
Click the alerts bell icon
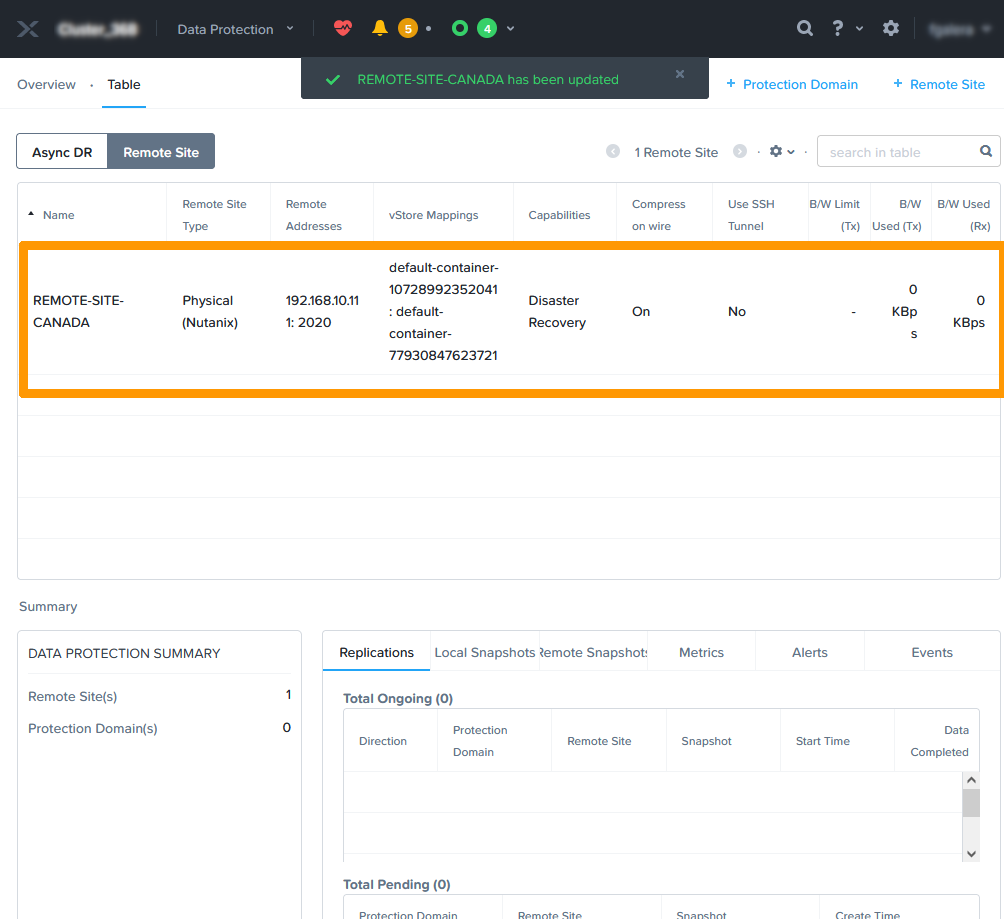pos(380,28)
